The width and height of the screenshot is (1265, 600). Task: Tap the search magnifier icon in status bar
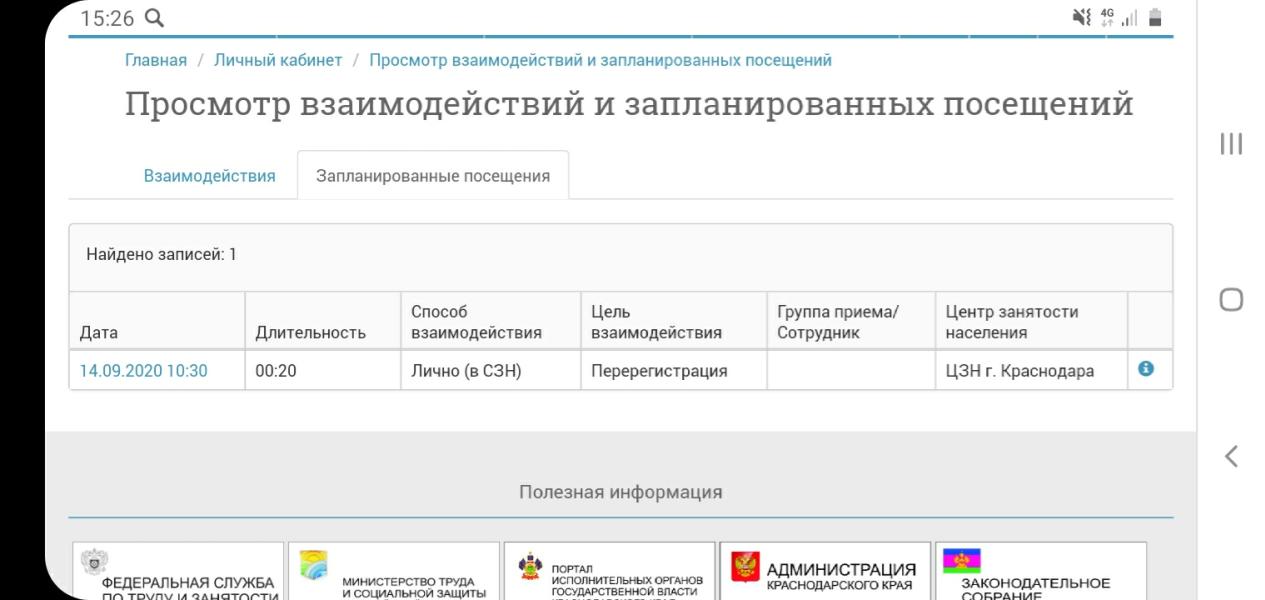tap(154, 18)
